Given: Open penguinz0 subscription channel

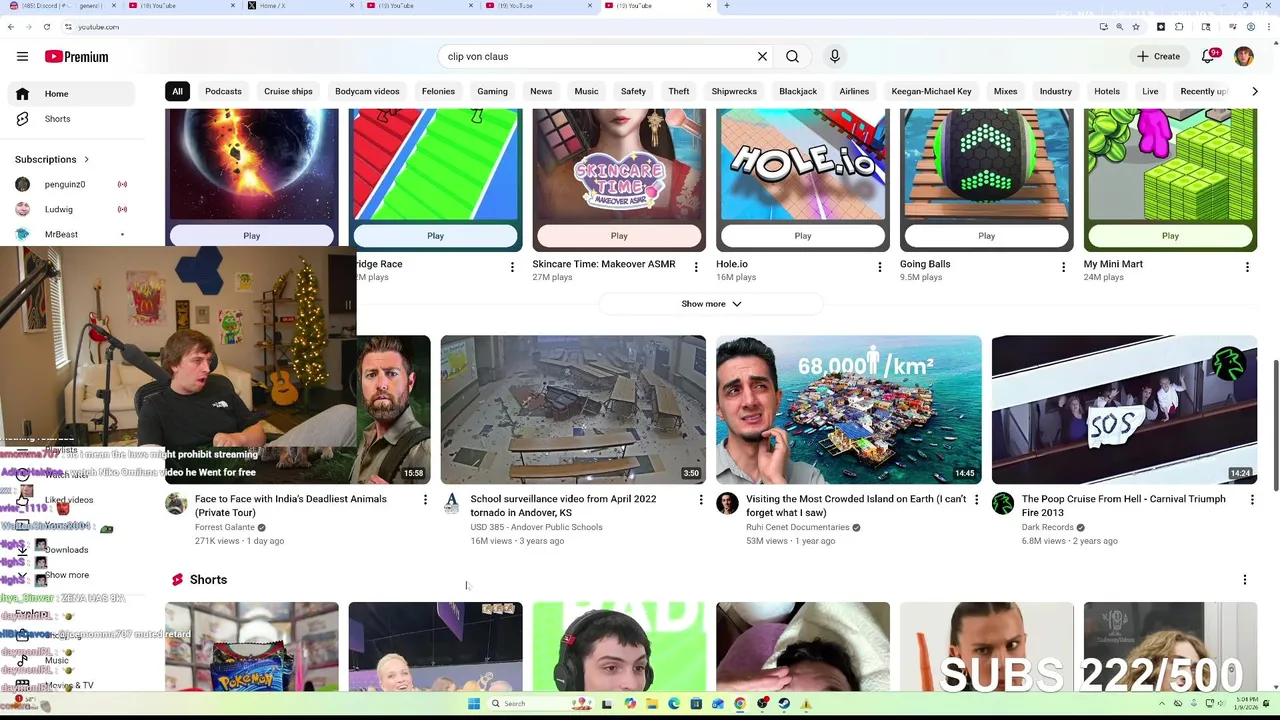Looking at the screenshot, I should click(x=71, y=184).
